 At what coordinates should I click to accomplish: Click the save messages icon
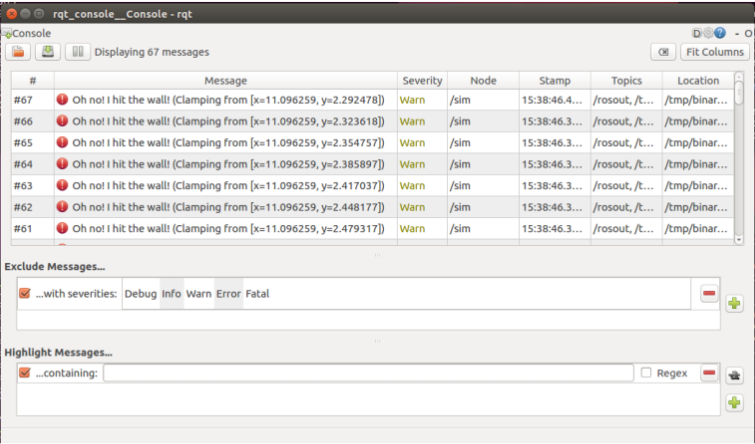pos(48,52)
